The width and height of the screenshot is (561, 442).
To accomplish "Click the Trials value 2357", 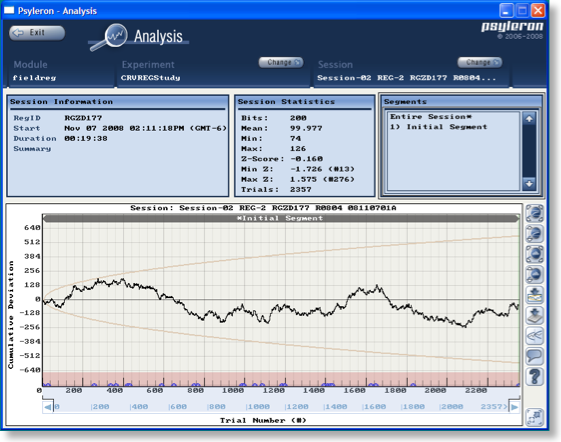I will point(301,189).
